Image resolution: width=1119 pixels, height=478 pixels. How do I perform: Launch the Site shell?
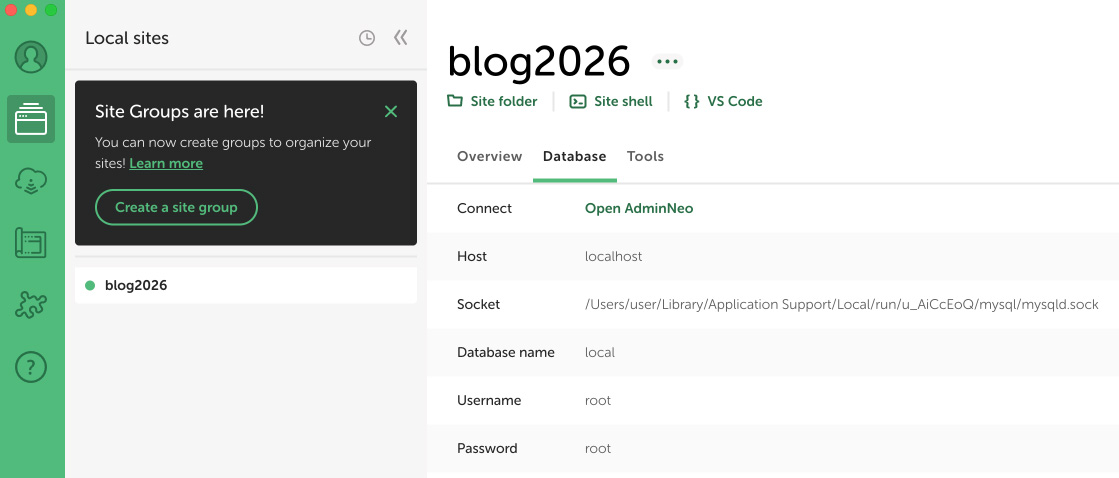click(x=611, y=101)
